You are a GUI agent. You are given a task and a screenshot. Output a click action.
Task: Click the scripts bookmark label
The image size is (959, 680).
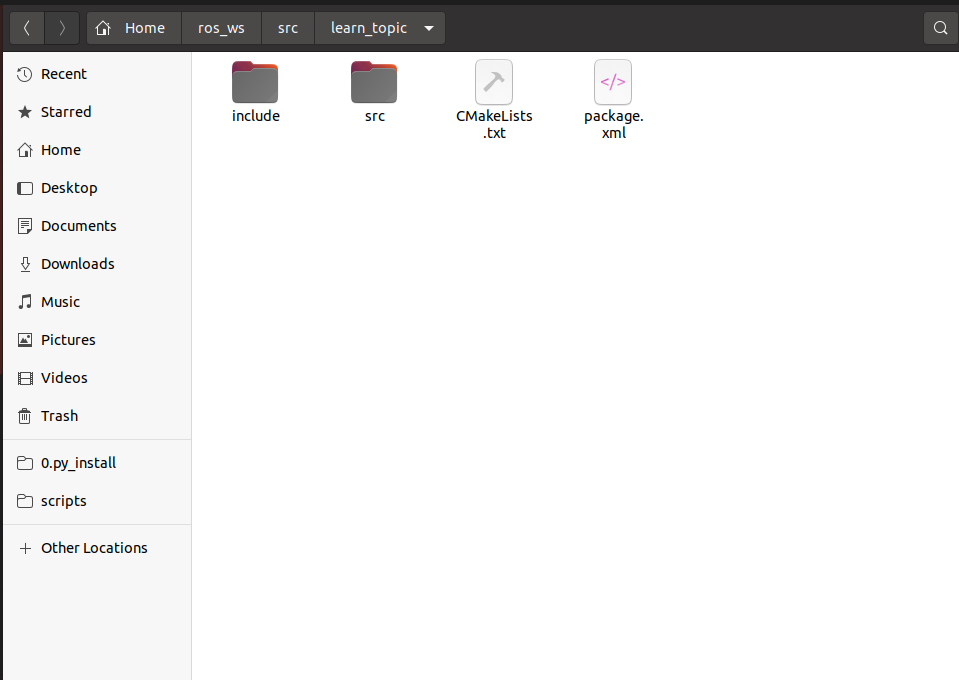click(x=64, y=501)
